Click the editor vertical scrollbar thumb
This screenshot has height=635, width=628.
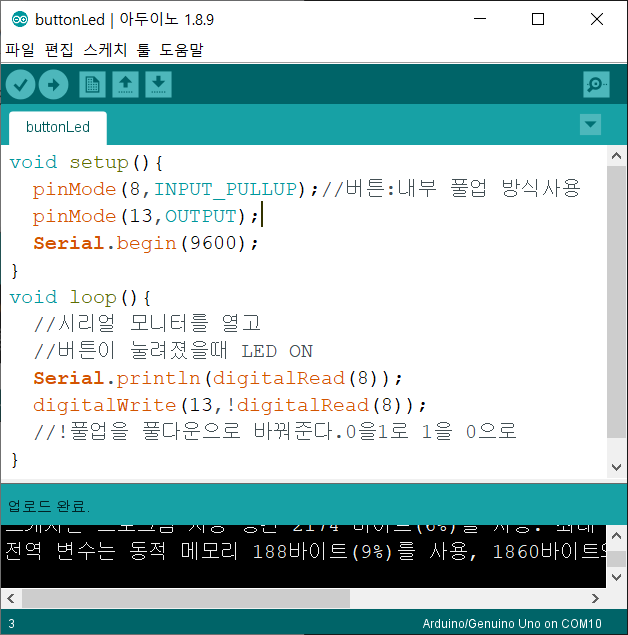point(617,302)
